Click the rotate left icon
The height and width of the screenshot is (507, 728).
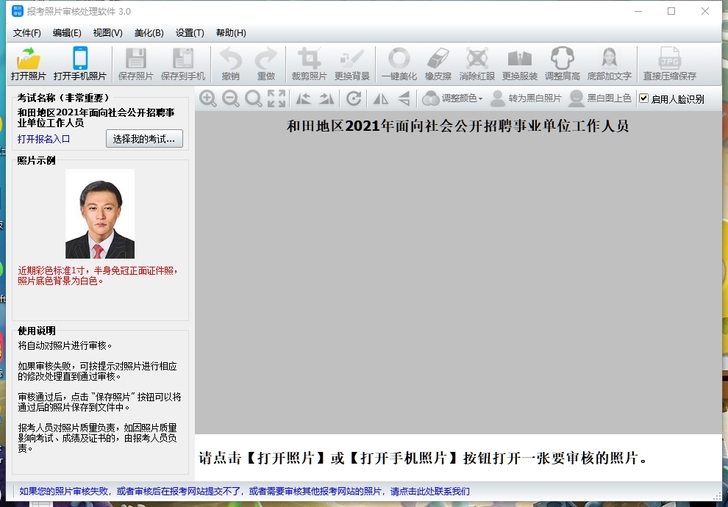click(304, 98)
